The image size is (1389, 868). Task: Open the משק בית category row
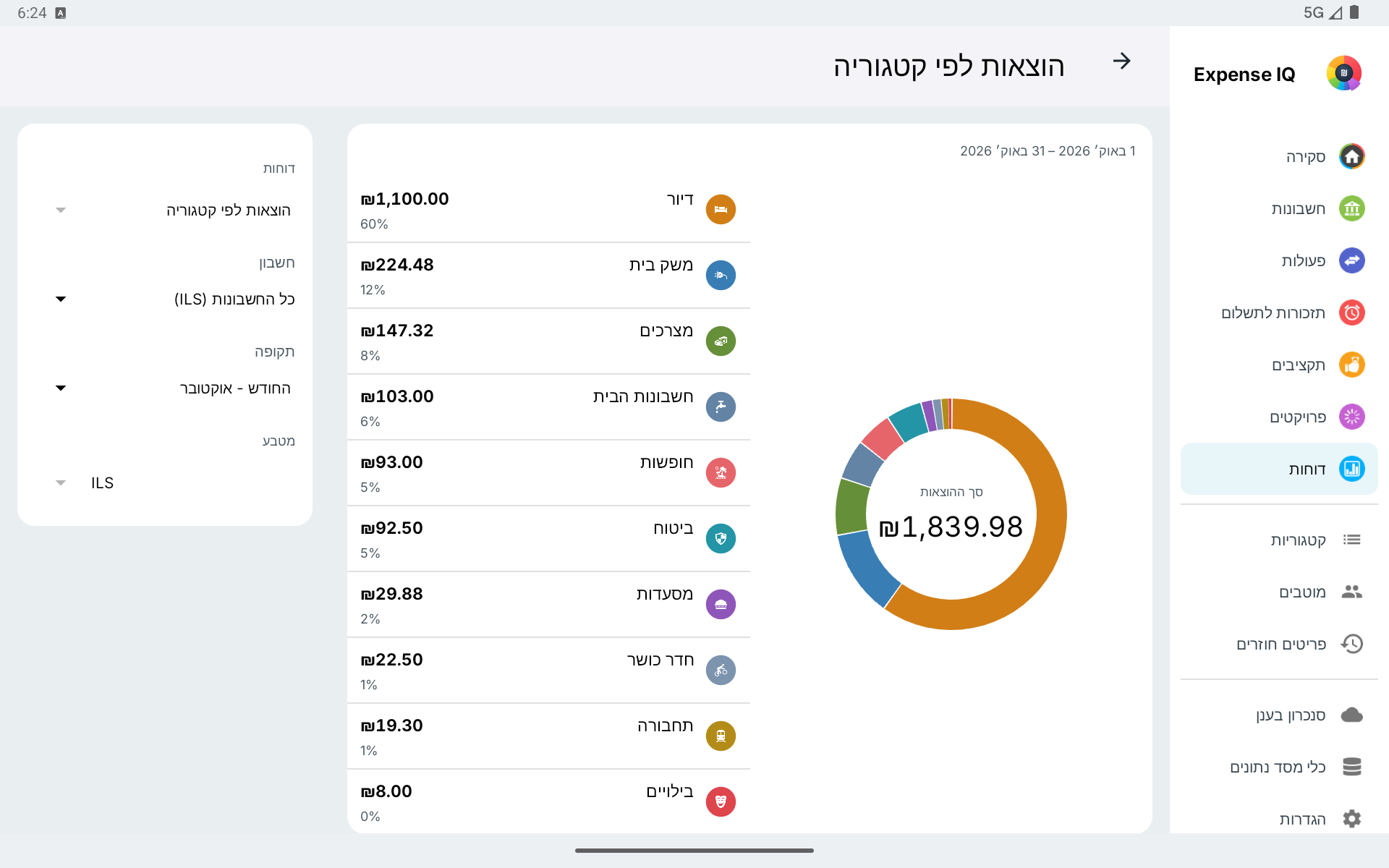(x=548, y=276)
